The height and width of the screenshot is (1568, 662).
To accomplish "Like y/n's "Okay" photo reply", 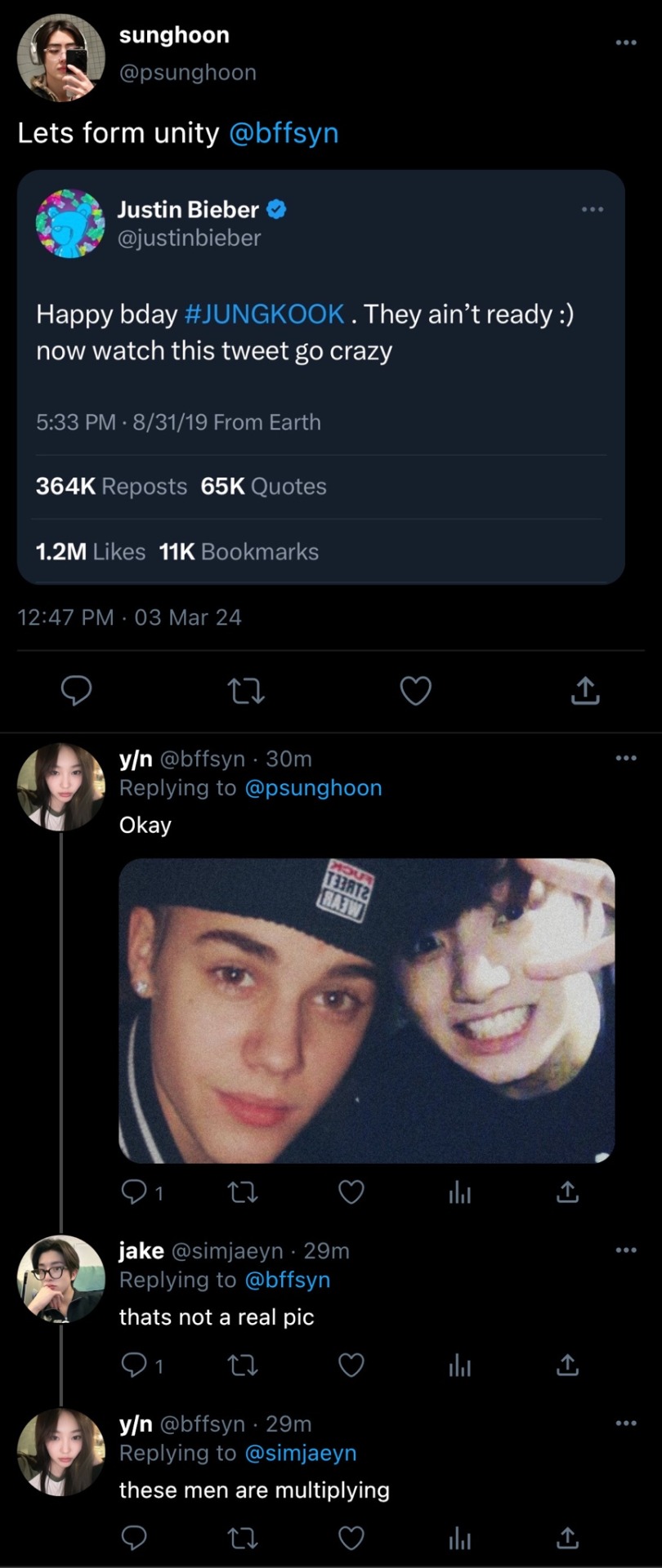I will coord(351,1193).
